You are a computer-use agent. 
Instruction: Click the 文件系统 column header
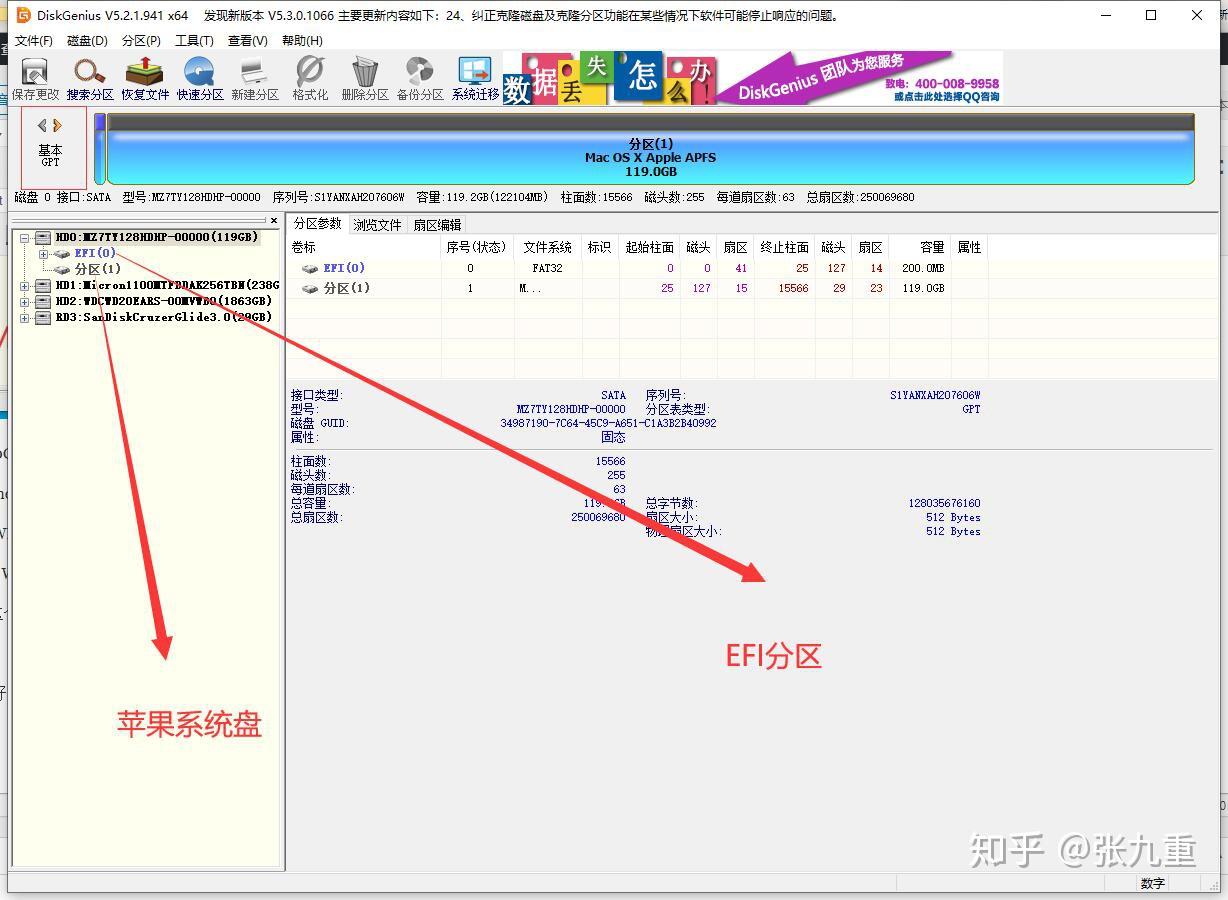pyautogui.click(x=548, y=247)
